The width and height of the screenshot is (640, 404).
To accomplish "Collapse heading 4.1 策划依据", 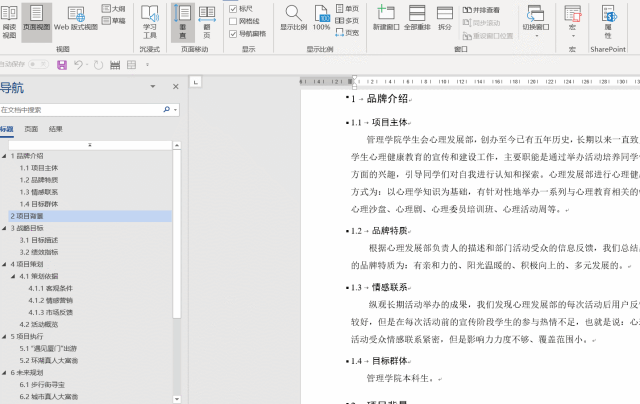I will [x=13, y=276].
